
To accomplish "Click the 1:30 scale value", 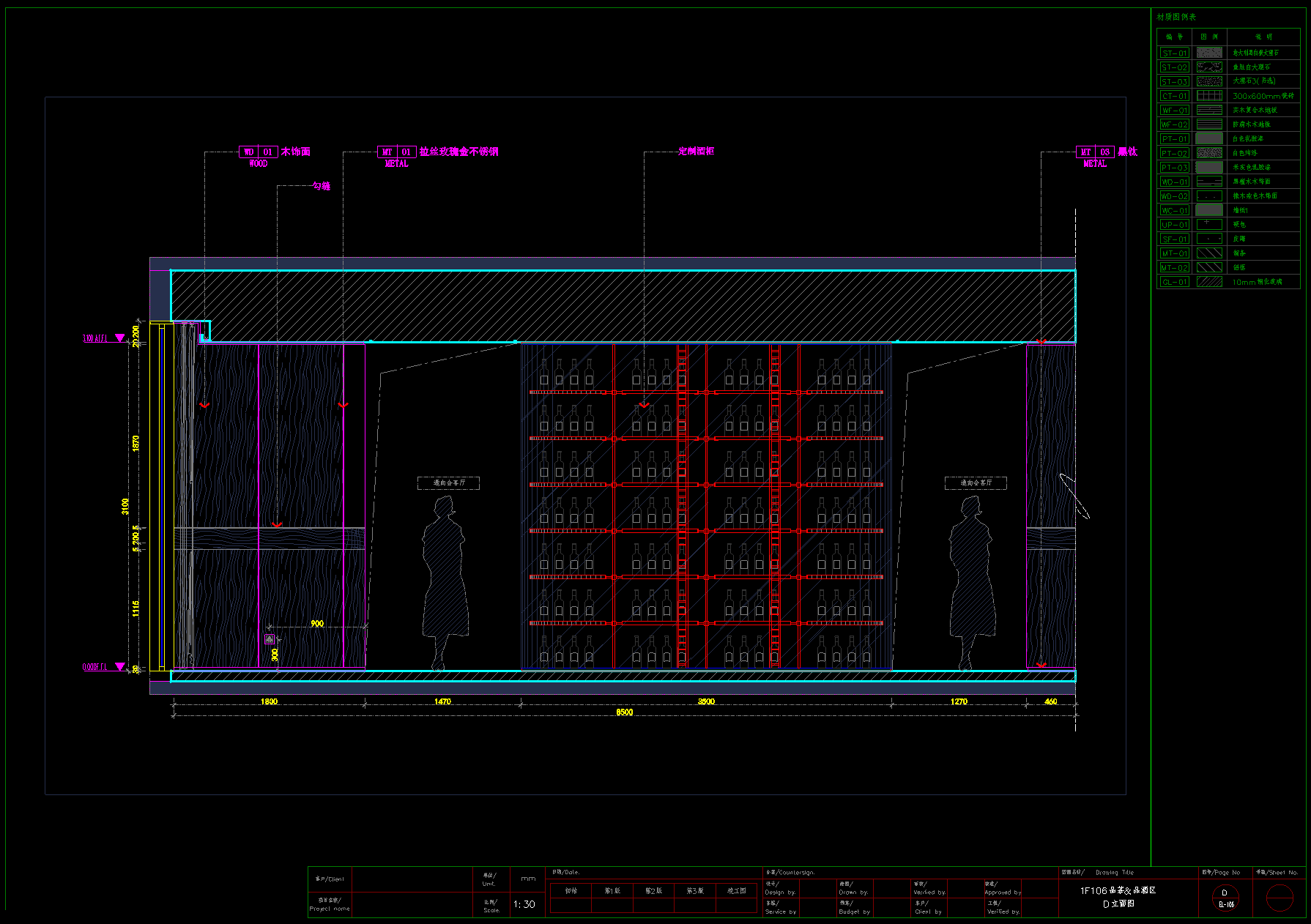I will click(524, 904).
